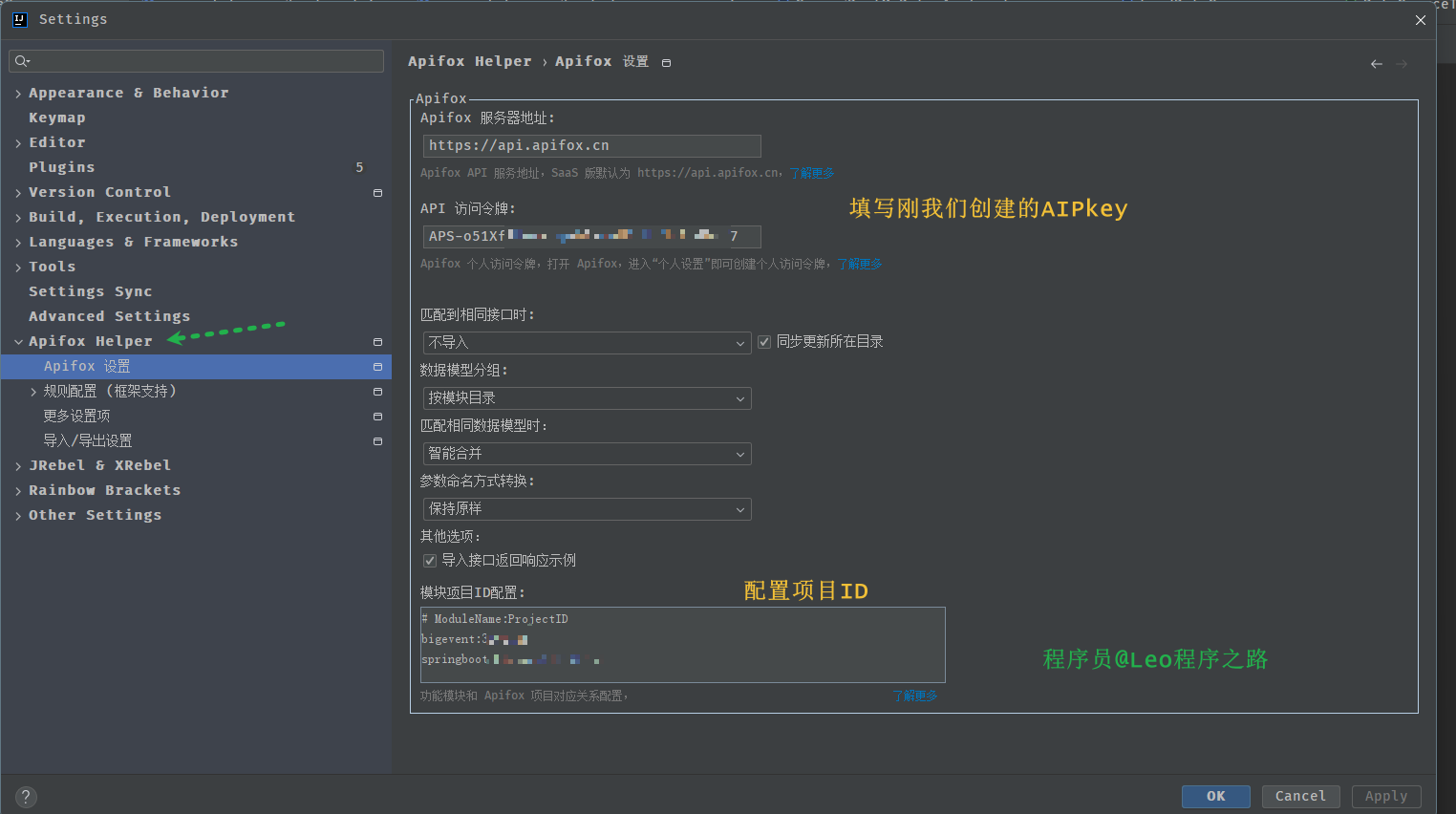This screenshot has width=1456, height=814.
Task: Open the 数据模型分组 dropdown showing 按模块目录
Action: tap(587, 398)
